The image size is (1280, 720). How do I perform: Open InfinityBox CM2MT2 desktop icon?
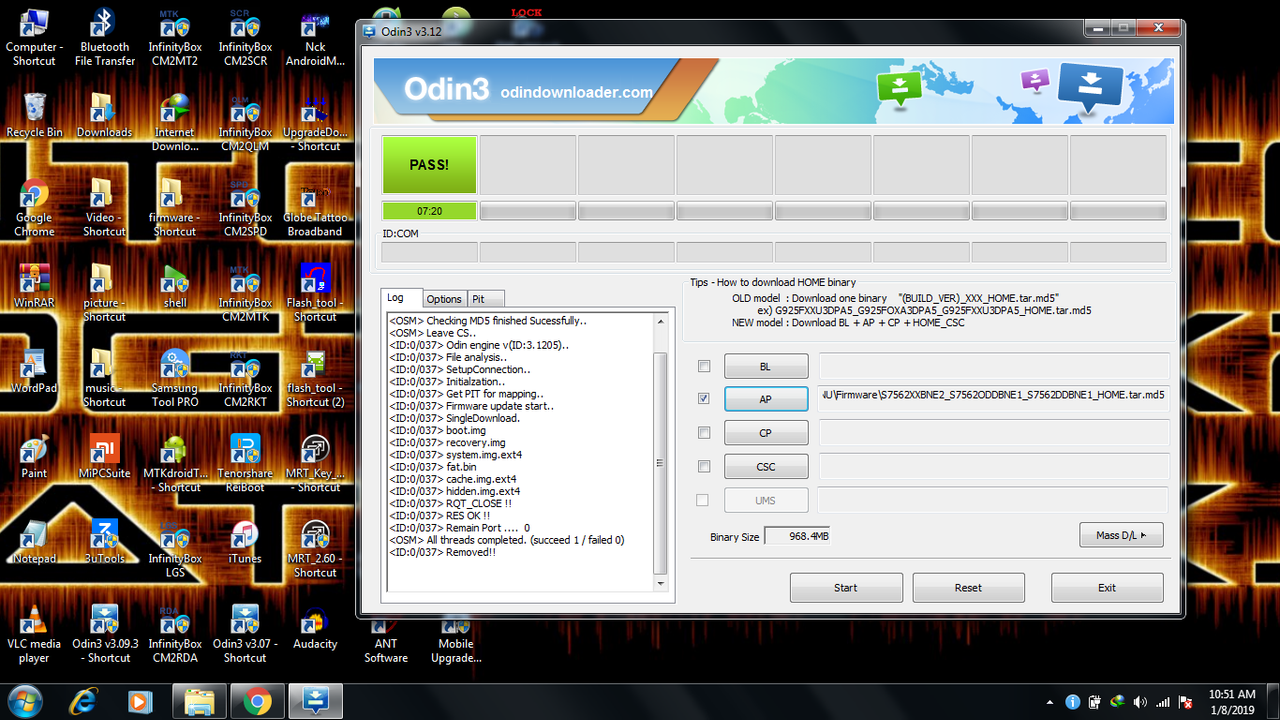click(174, 39)
